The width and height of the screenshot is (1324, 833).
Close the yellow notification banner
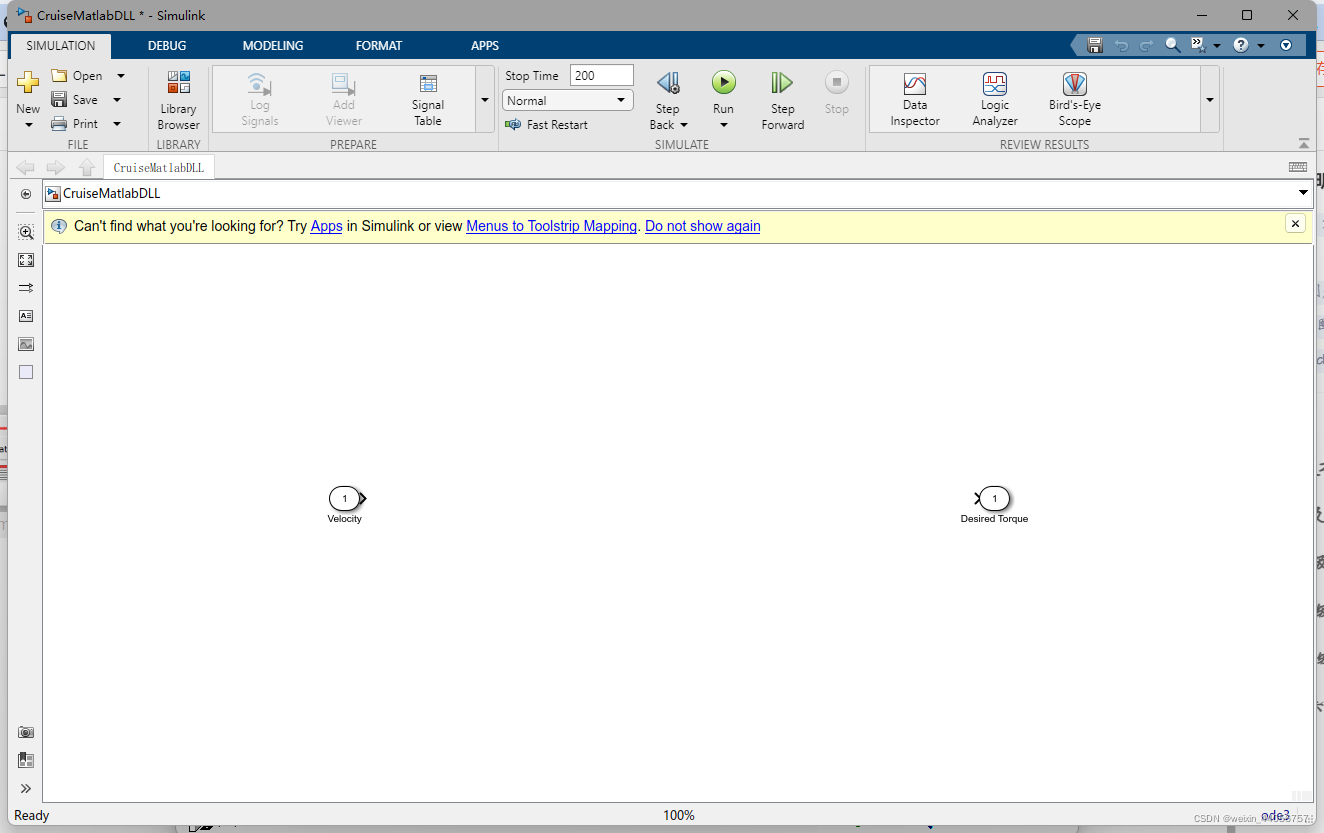(1295, 224)
